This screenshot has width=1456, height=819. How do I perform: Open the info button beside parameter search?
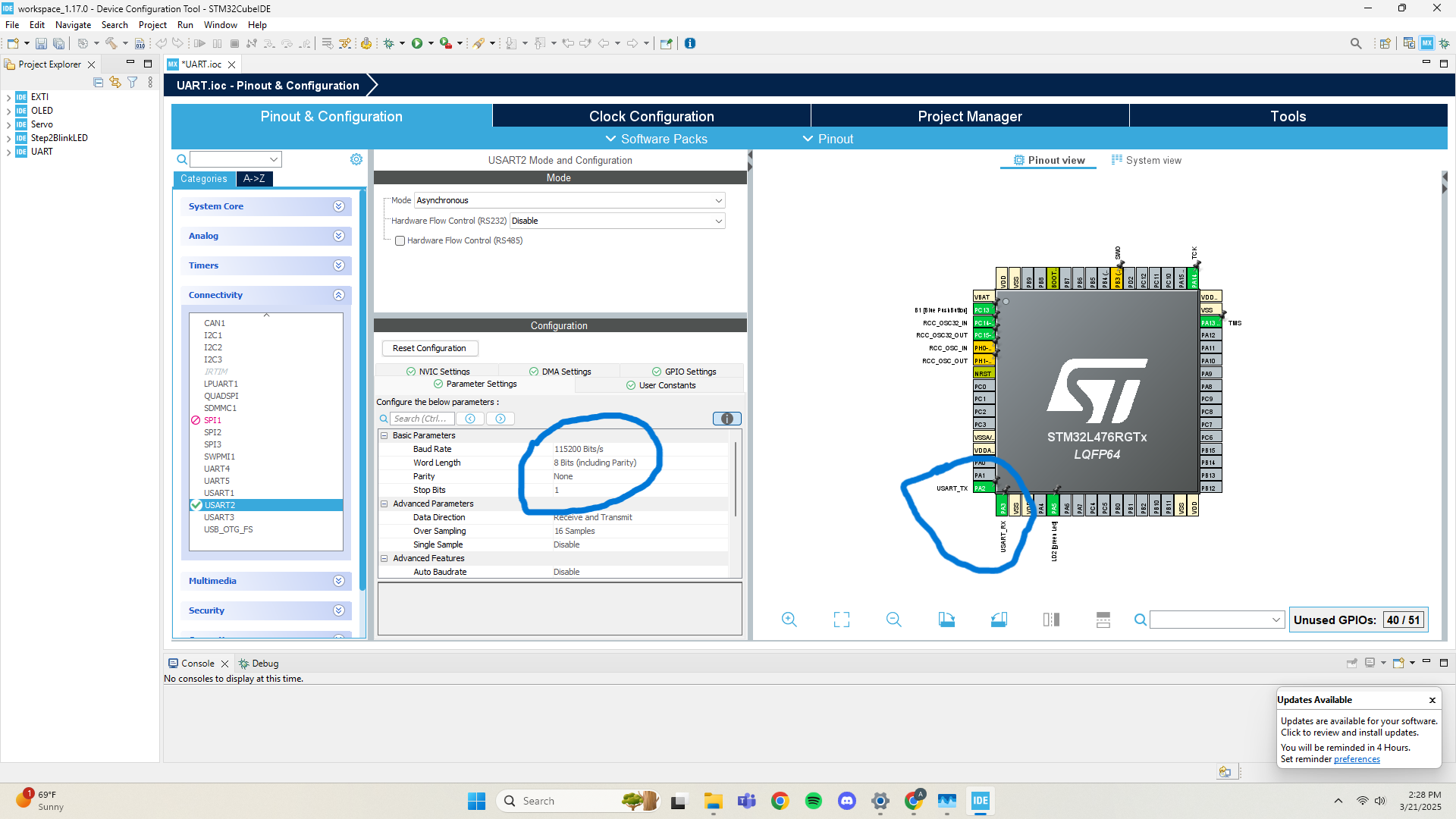pos(726,418)
